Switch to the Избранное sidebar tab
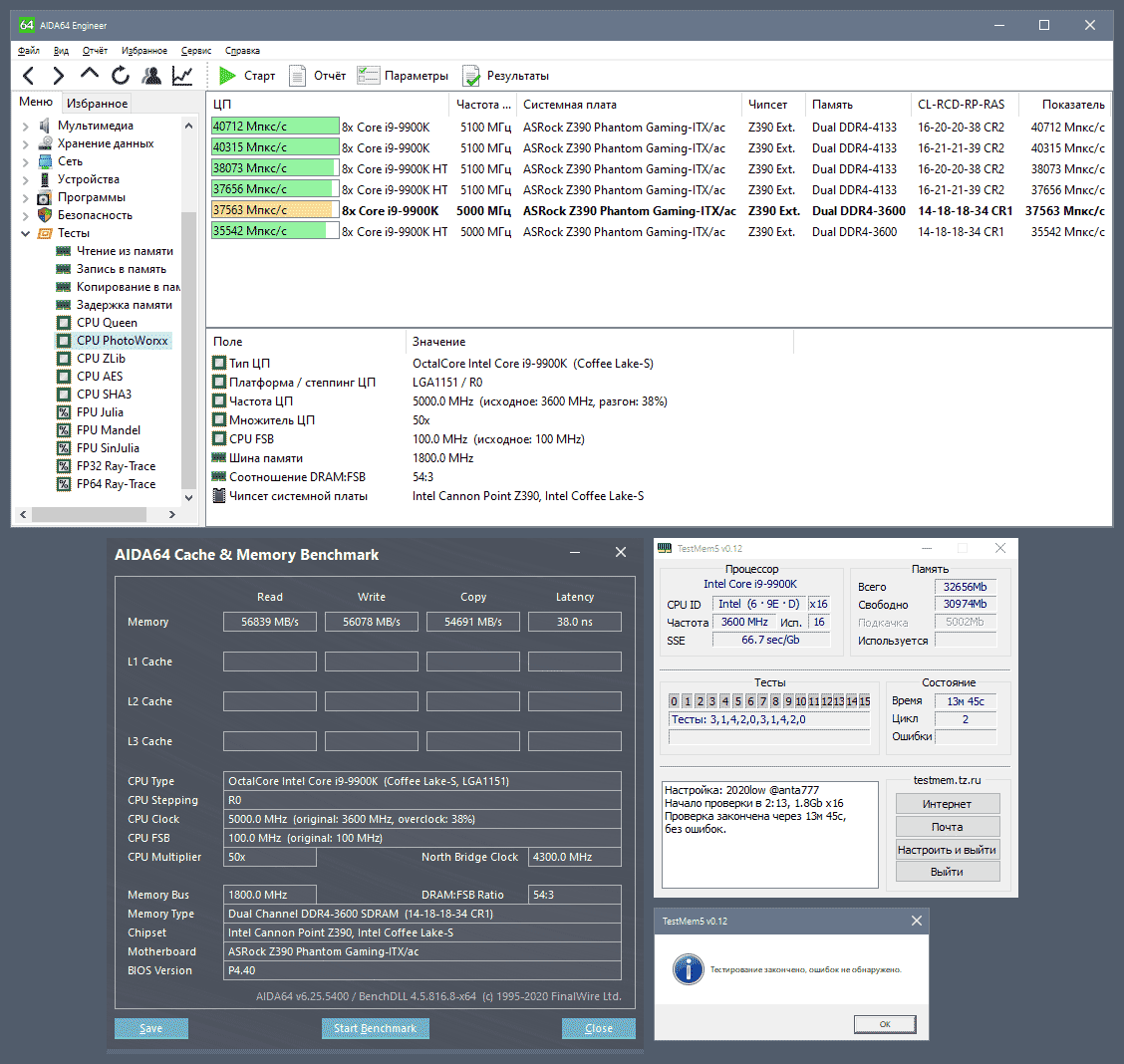This screenshot has width=1124, height=1064. coord(97,104)
